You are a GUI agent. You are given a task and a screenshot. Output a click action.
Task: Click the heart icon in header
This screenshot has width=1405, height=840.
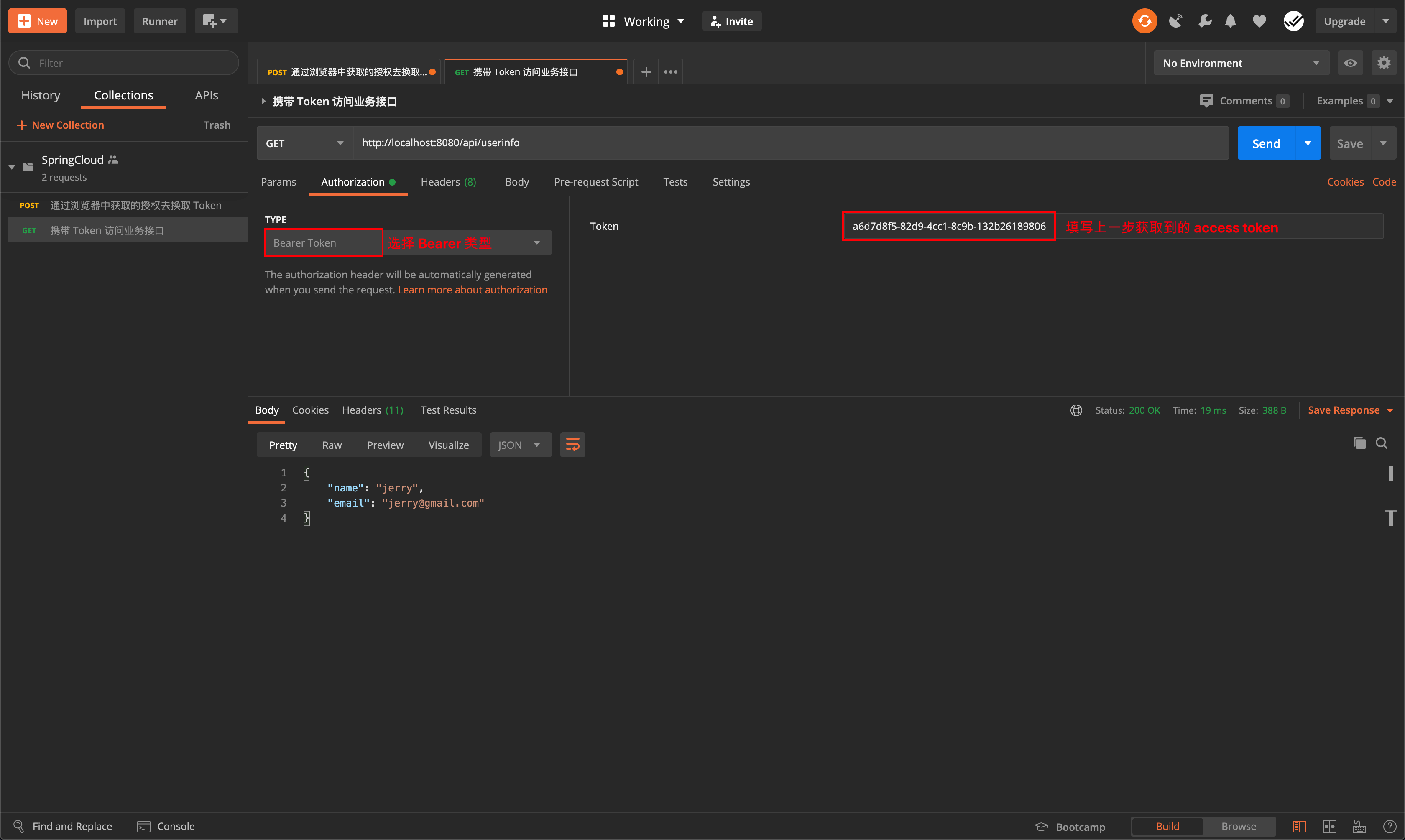click(x=1259, y=21)
